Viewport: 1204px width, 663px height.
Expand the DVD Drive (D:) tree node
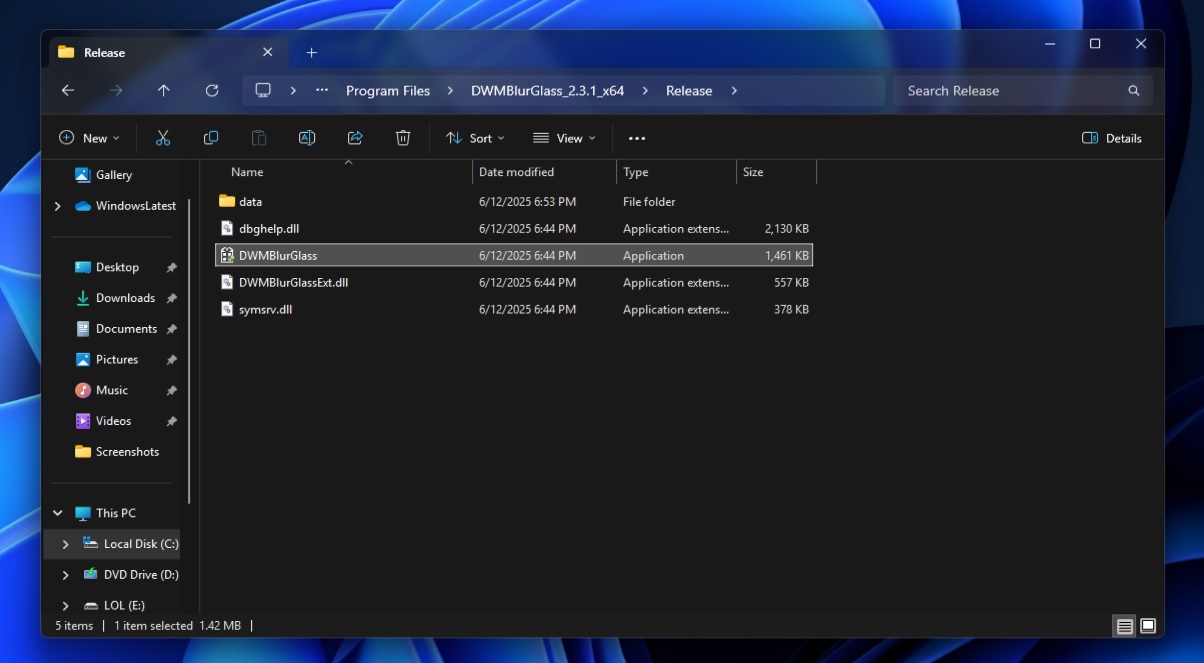pos(66,575)
